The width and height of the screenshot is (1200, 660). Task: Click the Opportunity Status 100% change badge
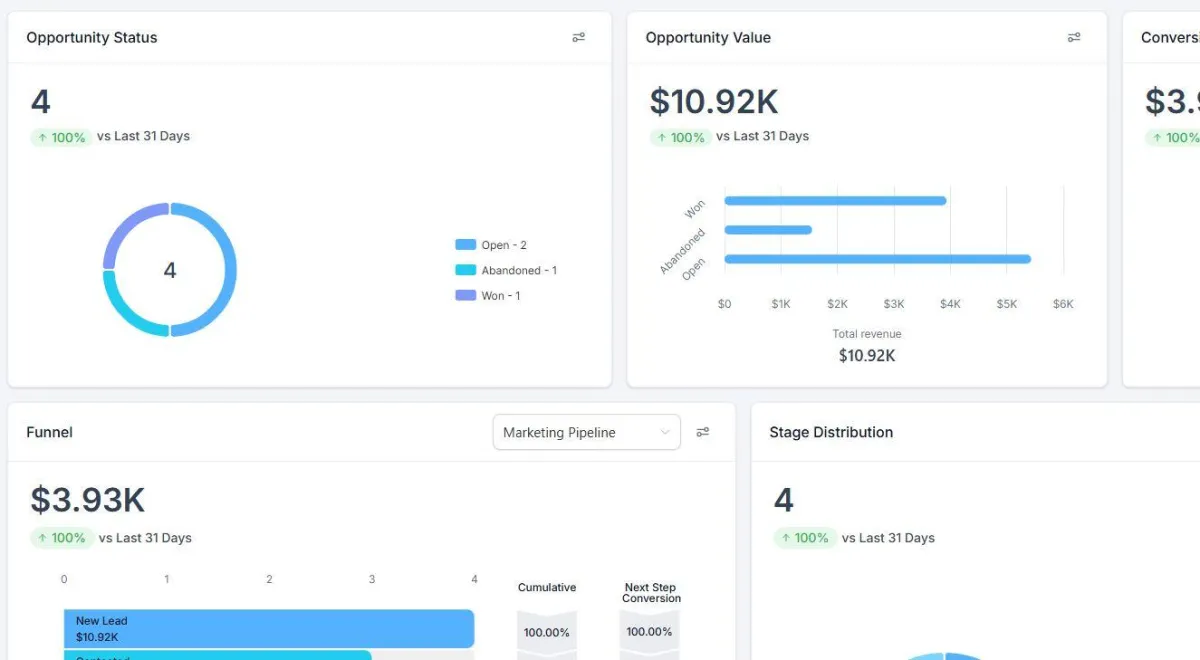[x=61, y=137]
